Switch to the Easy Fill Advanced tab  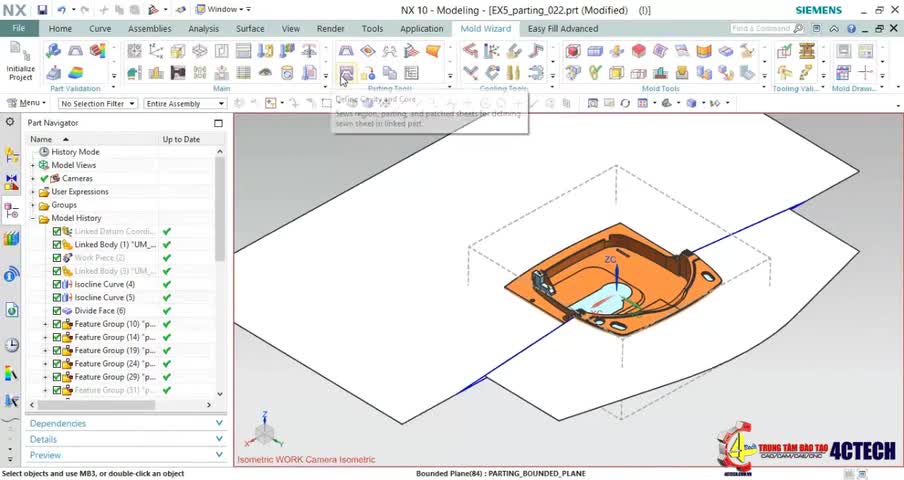[x=563, y=28]
